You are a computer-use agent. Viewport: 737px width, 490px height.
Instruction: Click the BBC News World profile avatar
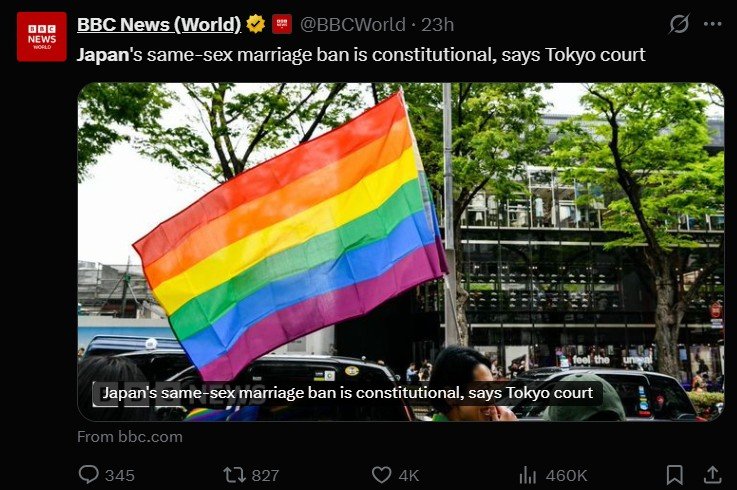[x=41, y=37]
